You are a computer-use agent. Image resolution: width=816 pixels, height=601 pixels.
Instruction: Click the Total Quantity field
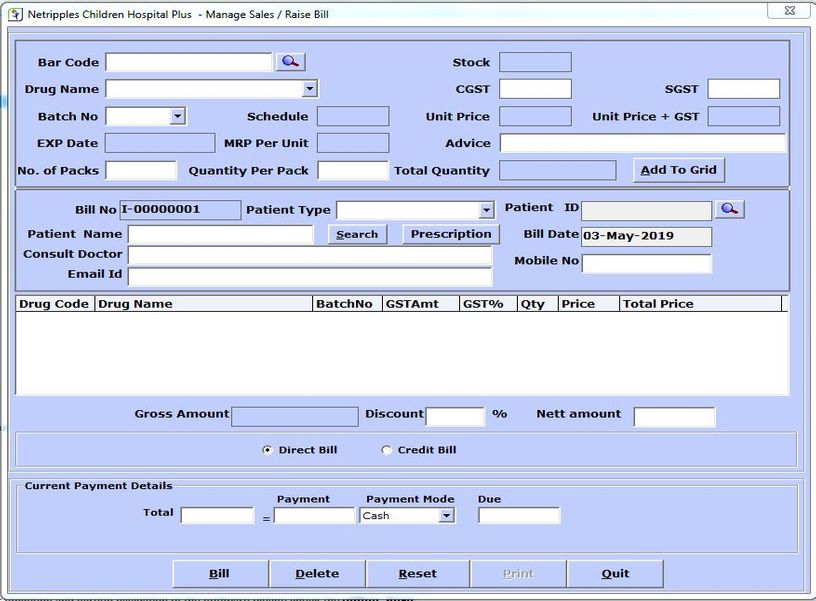(x=557, y=170)
